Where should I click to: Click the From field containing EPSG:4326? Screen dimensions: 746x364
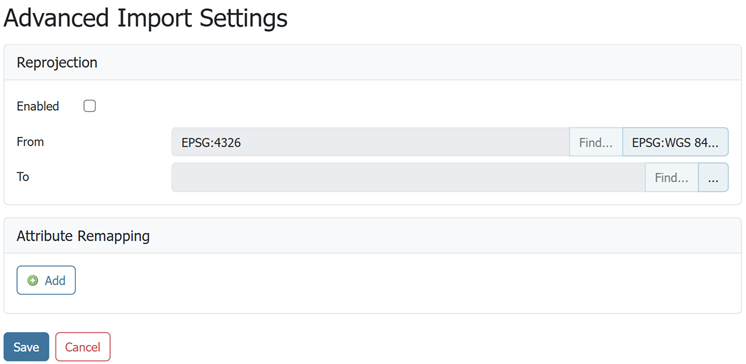click(370, 142)
